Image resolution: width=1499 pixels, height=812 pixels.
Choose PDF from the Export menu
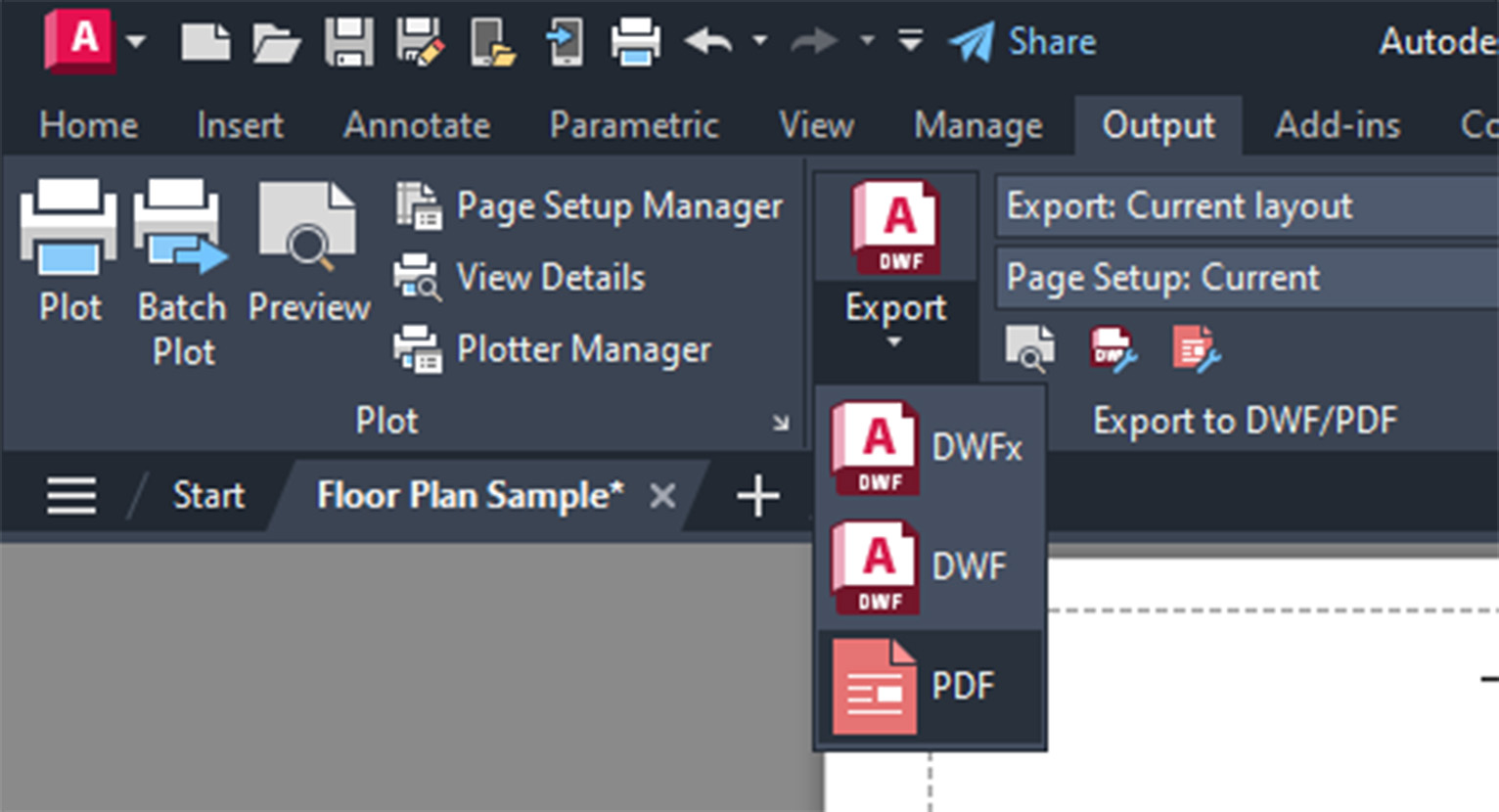pos(930,687)
